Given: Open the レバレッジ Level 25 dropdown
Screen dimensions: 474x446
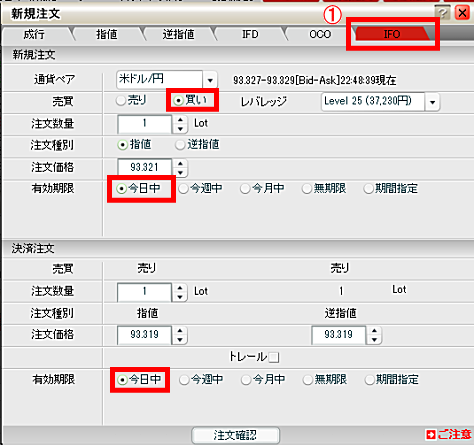Looking at the screenshot, I should (432, 102).
